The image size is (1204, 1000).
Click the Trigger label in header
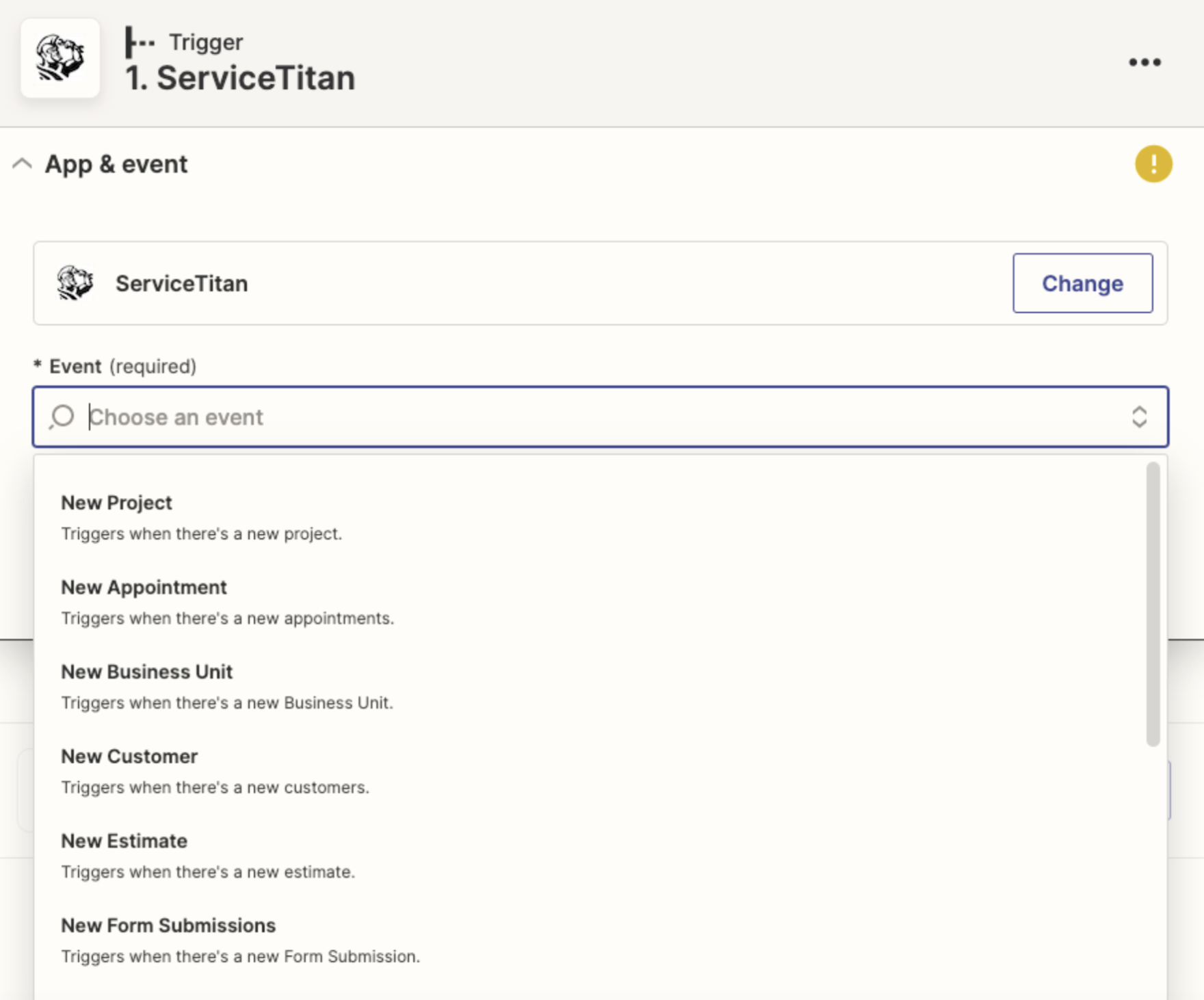pyautogui.click(x=206, y=42)
